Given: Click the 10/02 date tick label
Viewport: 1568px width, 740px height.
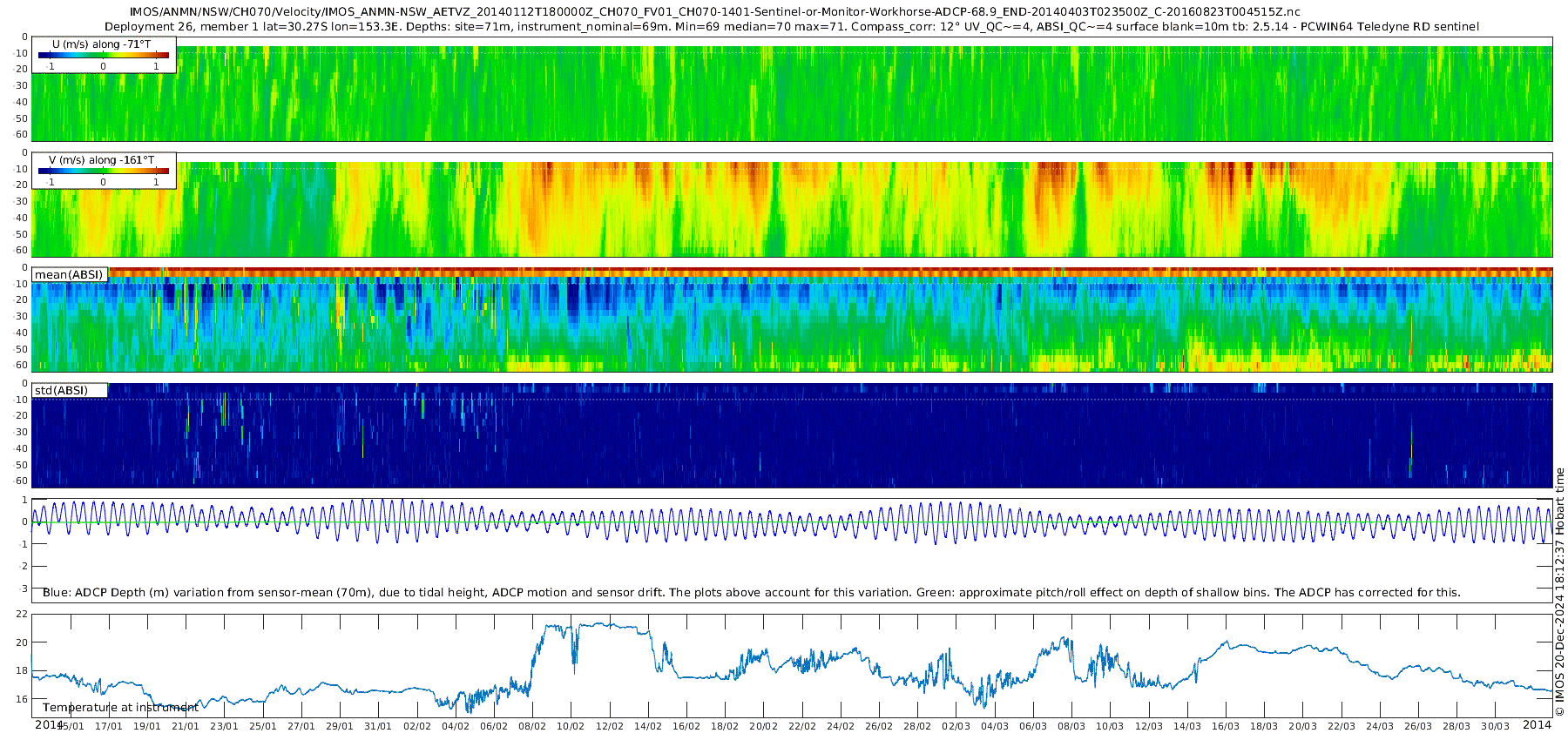Looking at the screenshot, I should (571, 726).
